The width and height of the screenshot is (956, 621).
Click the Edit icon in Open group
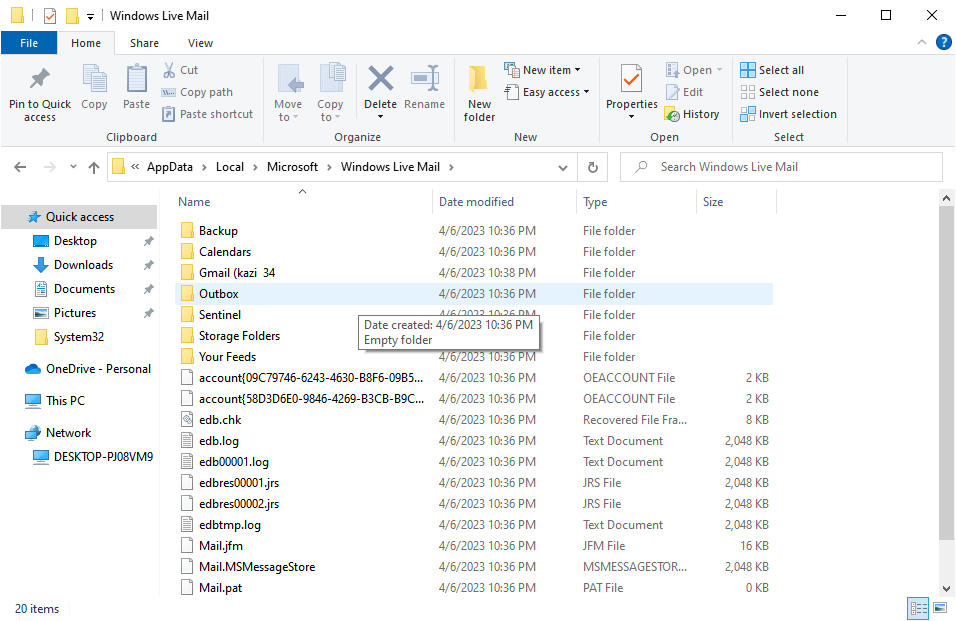[x=672, y=92]
